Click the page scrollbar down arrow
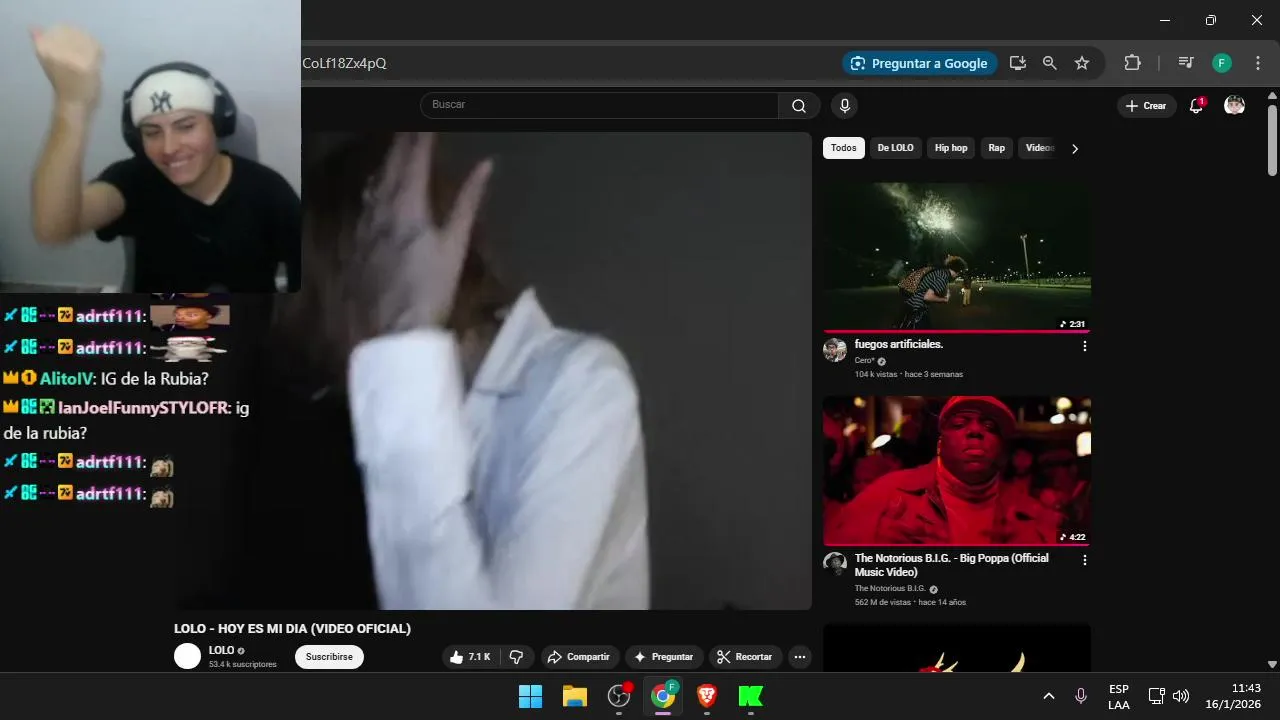Viewport: 1280px width, 720px height. pos(1272,664)
